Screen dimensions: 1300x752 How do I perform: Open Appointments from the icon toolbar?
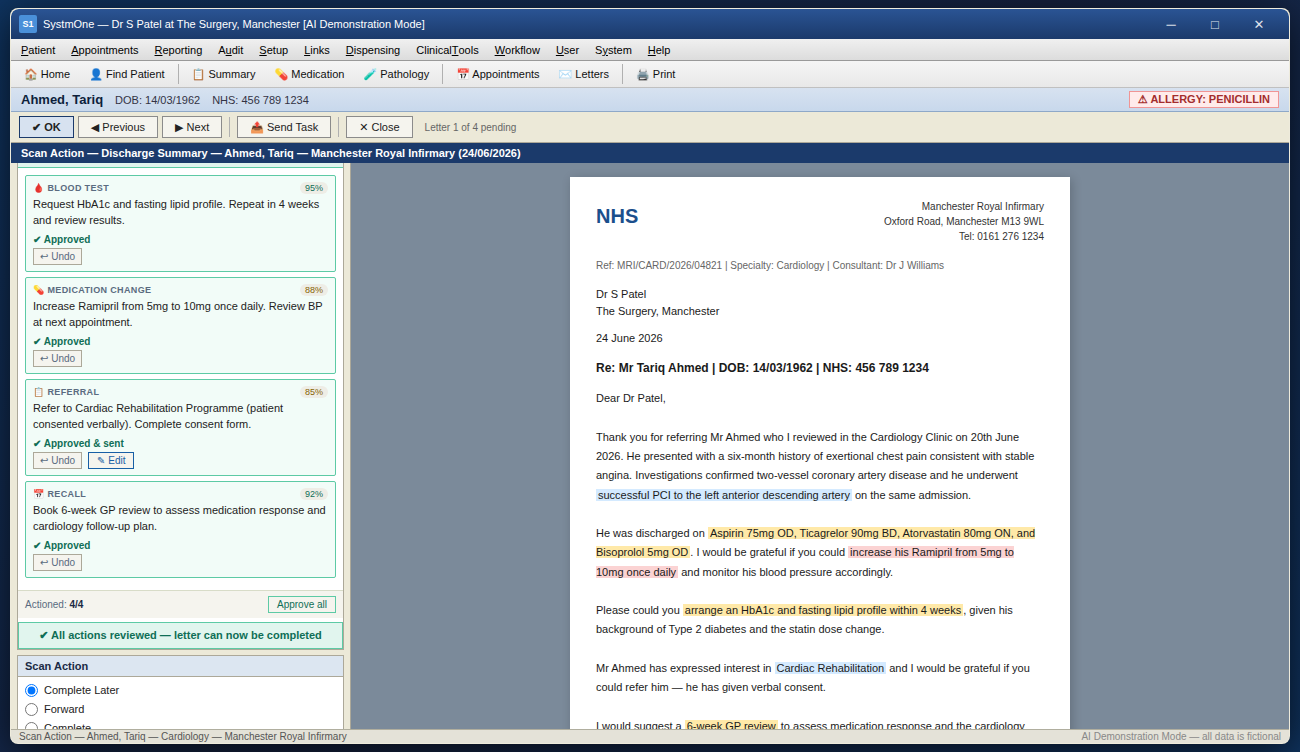498,74
